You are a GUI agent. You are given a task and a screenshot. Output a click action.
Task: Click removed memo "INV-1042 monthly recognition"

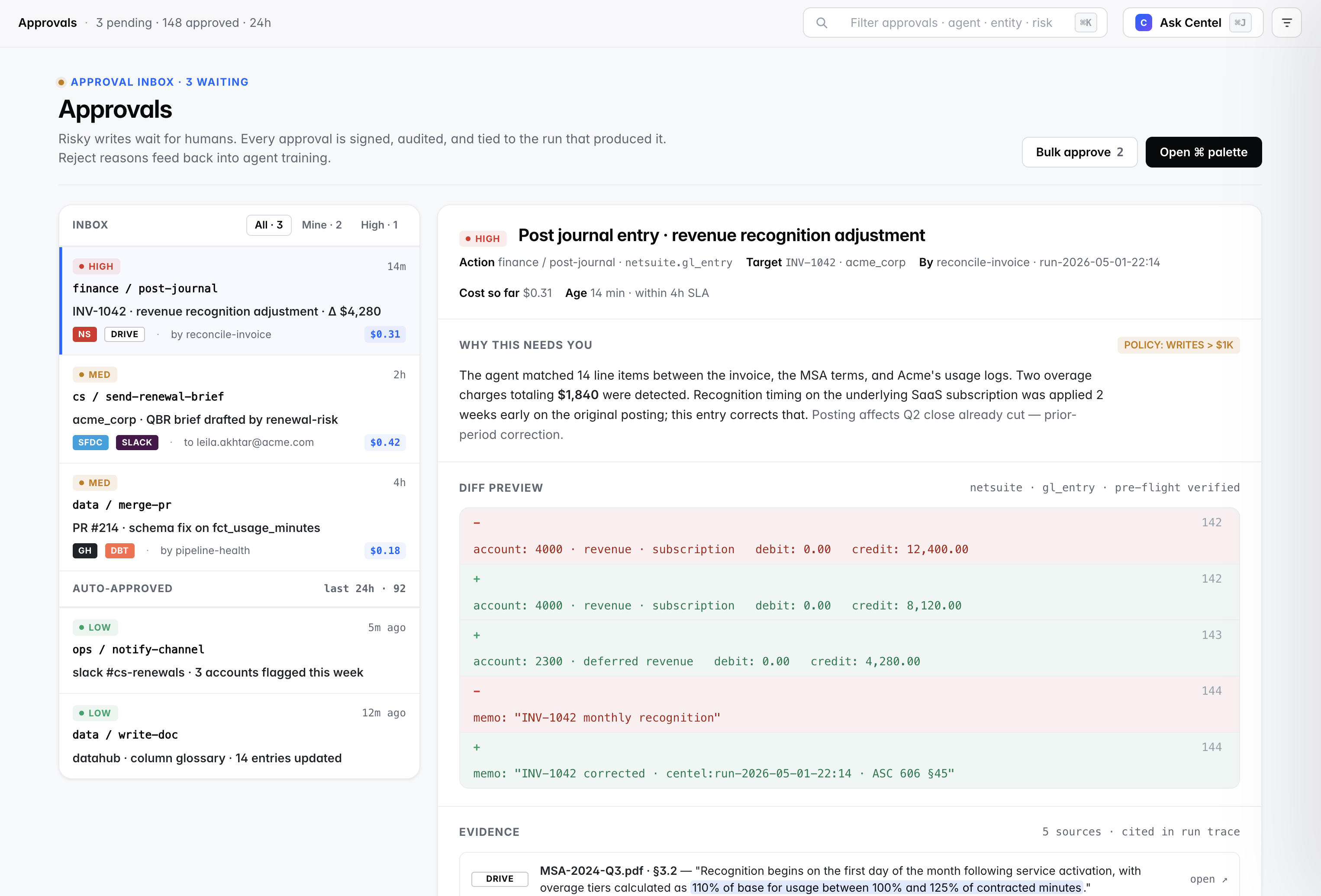tap(849, 704)
